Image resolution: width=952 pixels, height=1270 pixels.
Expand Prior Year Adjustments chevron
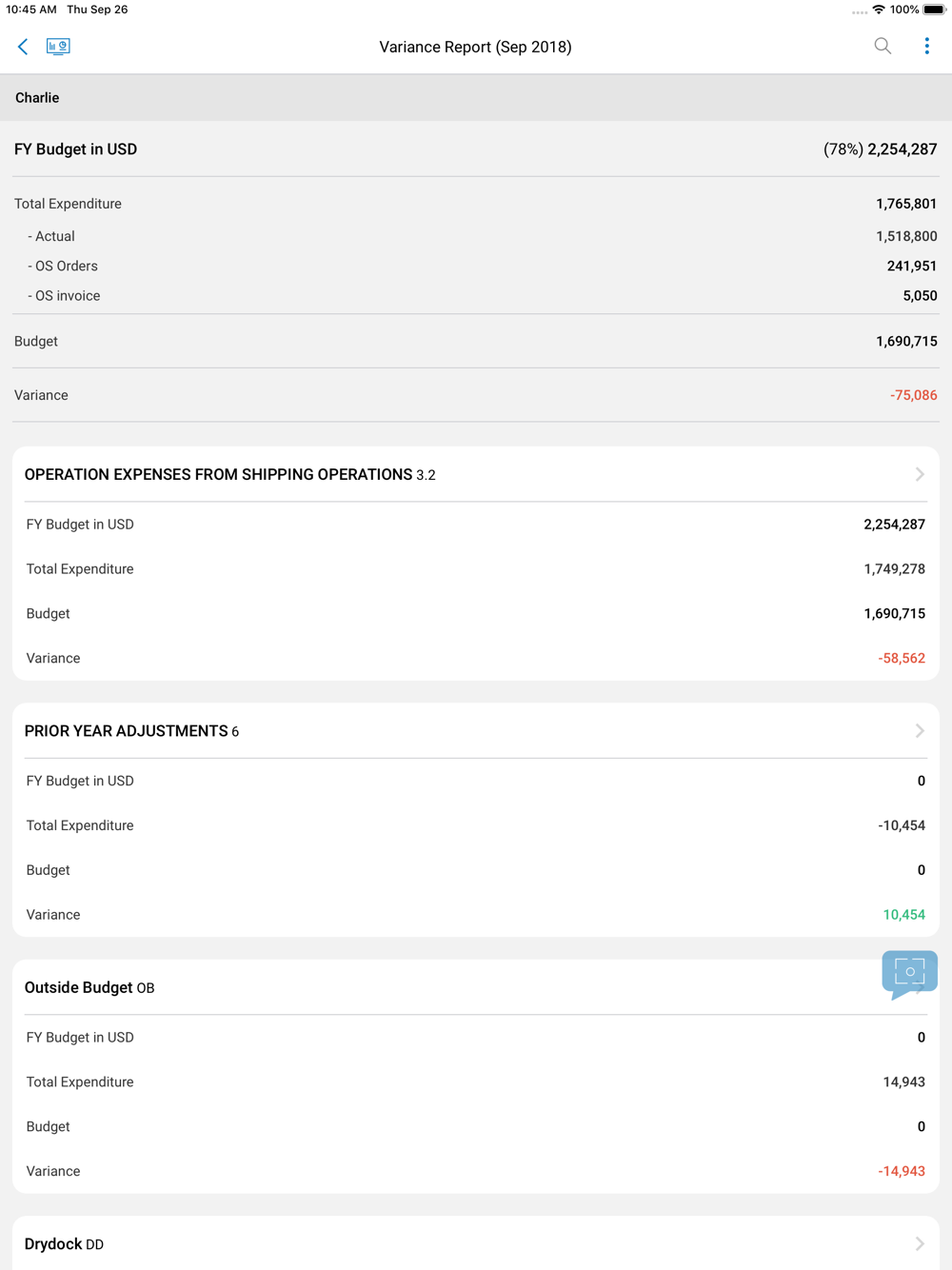[919, 731]
